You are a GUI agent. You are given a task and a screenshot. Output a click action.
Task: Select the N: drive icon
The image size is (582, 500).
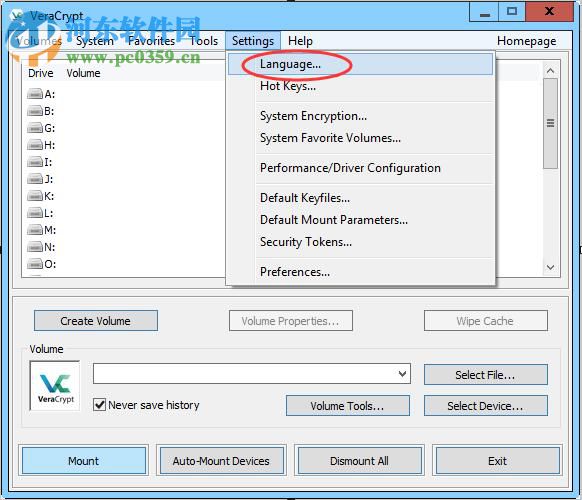click(35, 247)
